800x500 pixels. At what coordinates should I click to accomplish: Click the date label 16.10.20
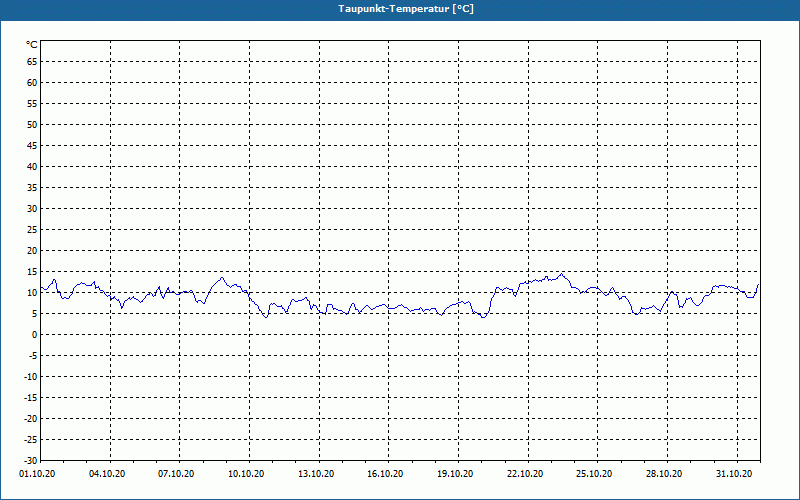tap(385, 474)
